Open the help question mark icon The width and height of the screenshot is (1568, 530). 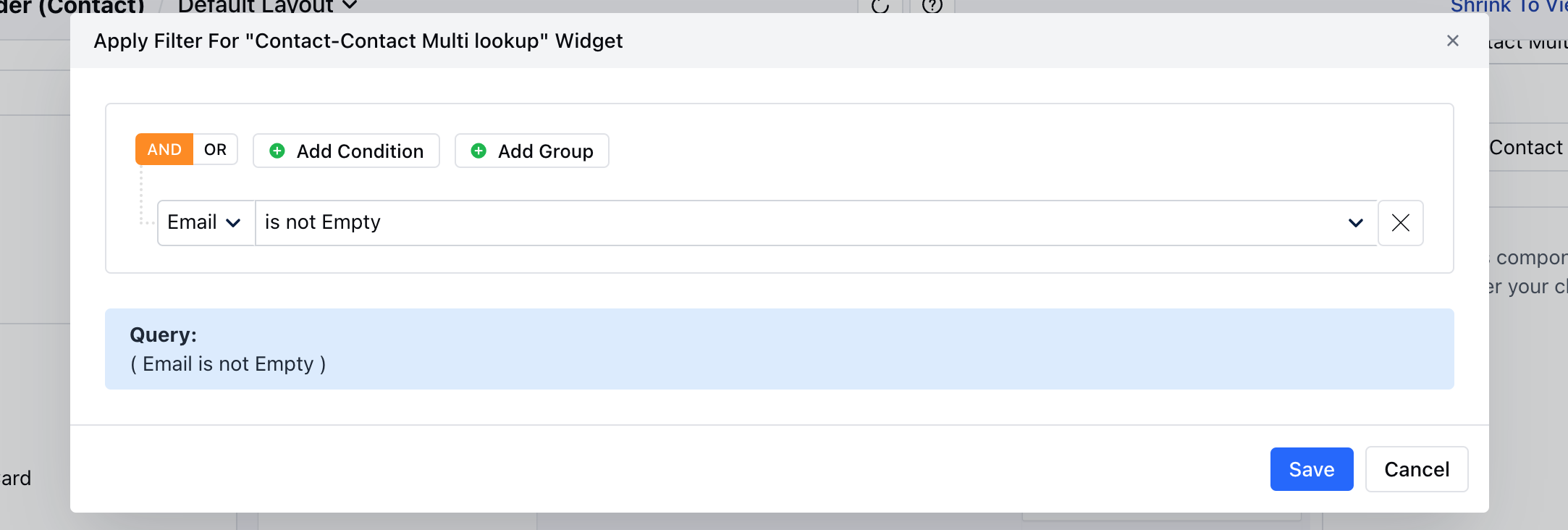click(x=932, y=6)
